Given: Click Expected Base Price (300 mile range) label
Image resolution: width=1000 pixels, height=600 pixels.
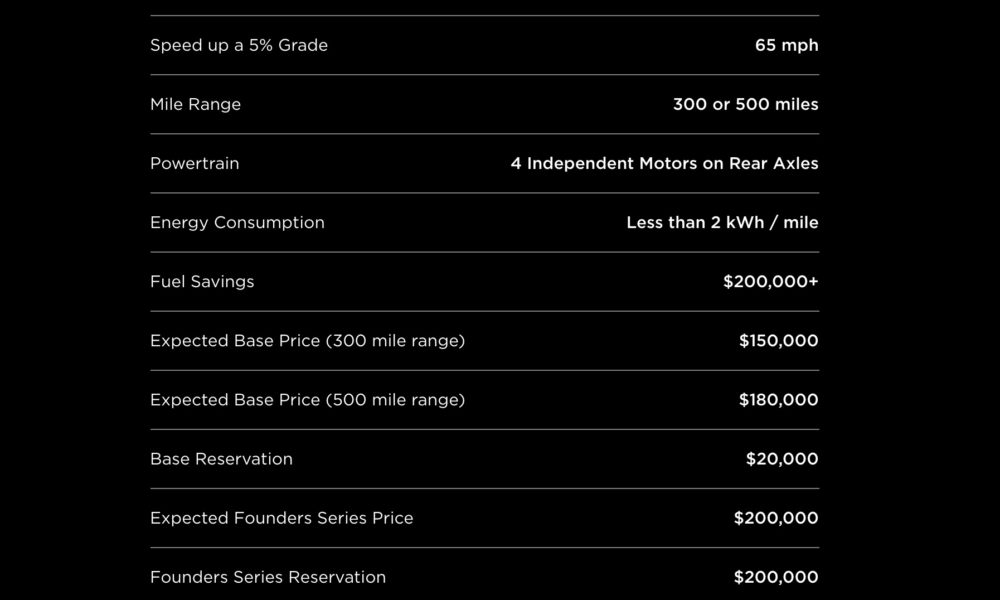Looking at the screenshot, I should point(307,341).
